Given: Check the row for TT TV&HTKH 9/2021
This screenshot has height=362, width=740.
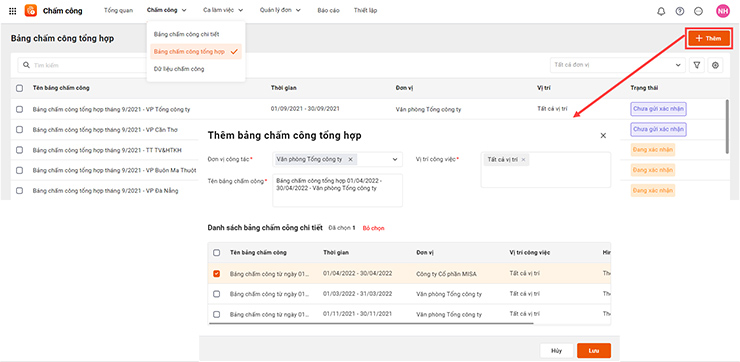Looking at the screenshot, I should [x=19, y=150].
